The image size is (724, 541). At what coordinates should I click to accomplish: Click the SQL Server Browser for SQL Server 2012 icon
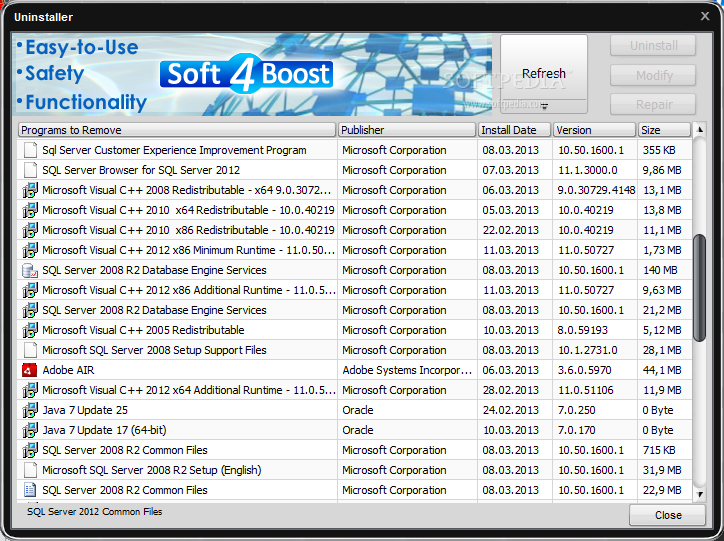pyautogui.click(x=30, y=170)
